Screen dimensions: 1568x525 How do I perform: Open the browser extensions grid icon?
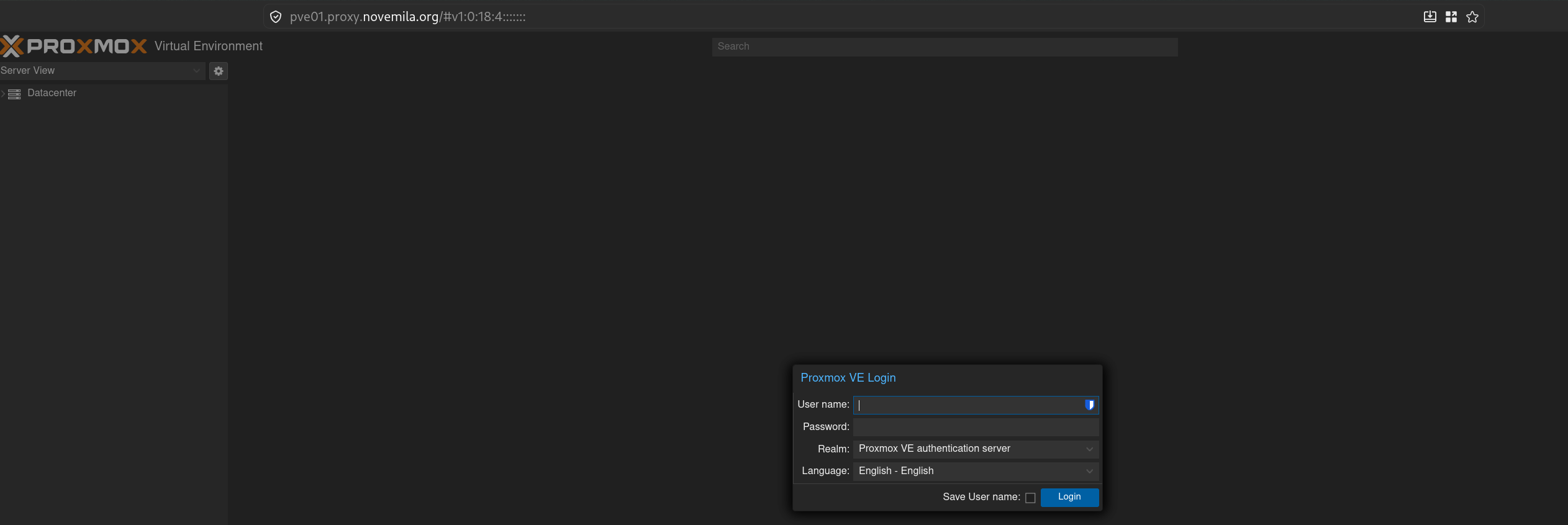click(x=1451, y=17)
